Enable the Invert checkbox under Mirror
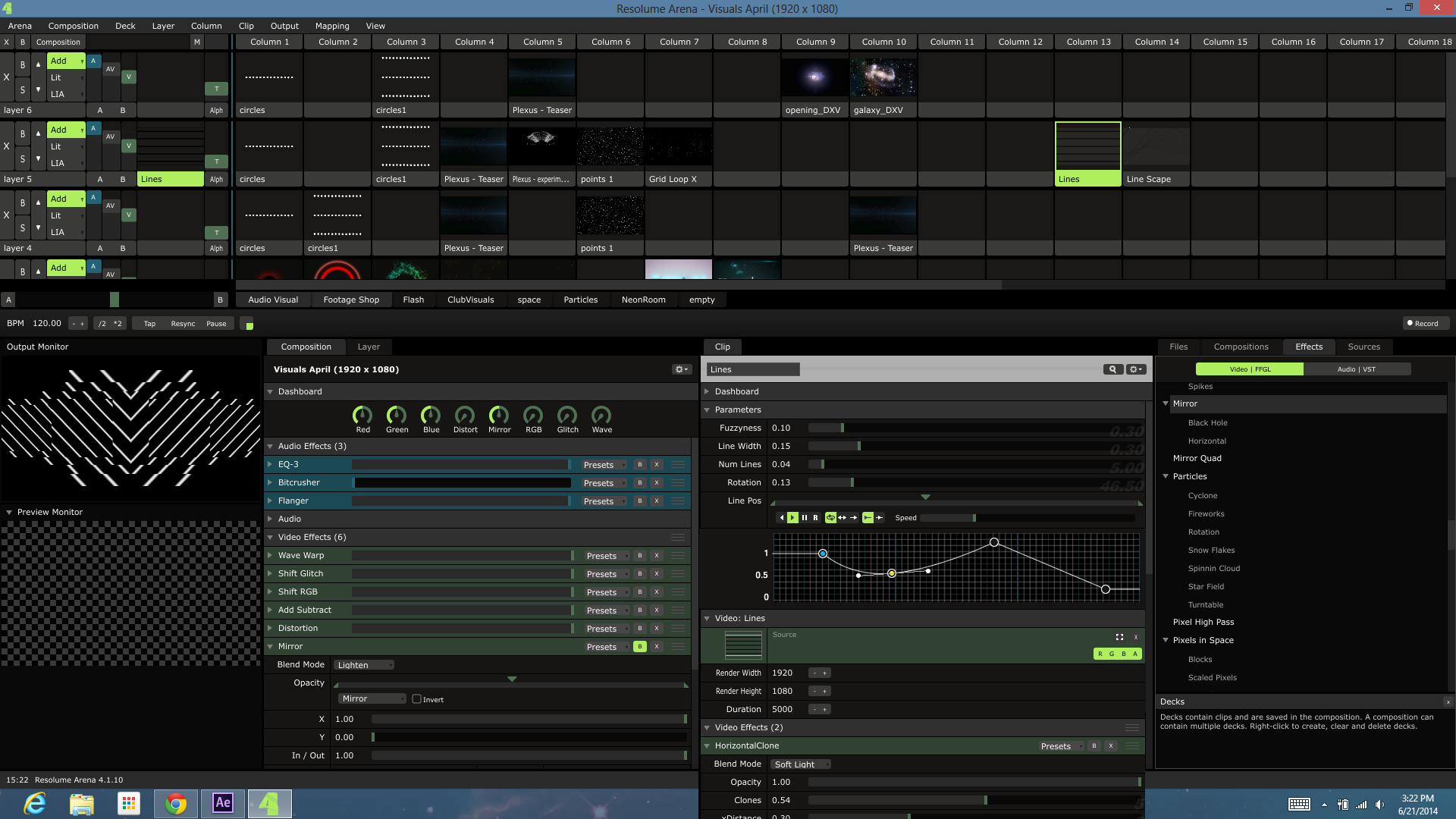This screenshot has width=1456, height=819. pos(416,699)
